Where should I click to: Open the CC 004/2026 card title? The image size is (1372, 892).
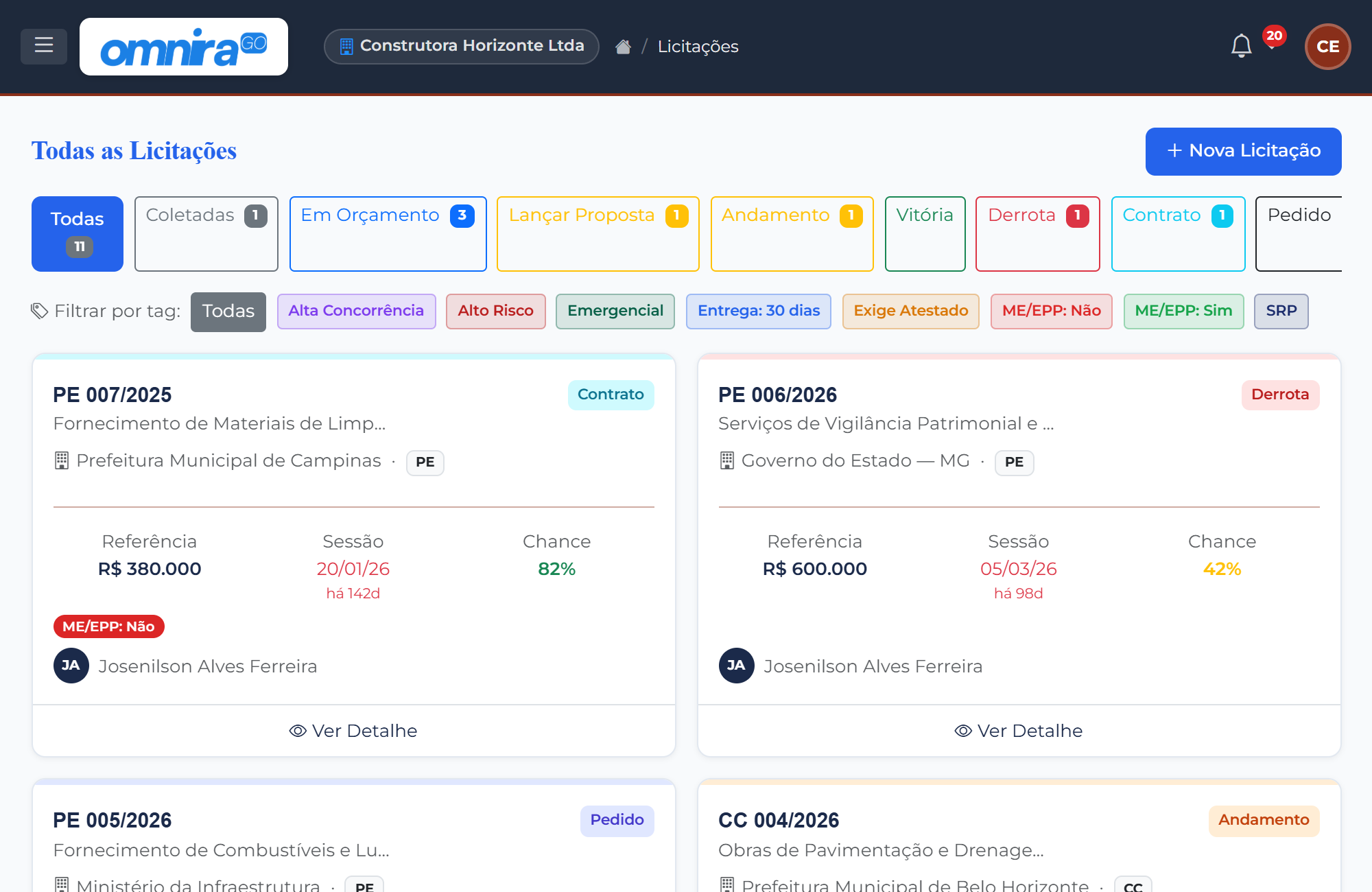point(779,821)
